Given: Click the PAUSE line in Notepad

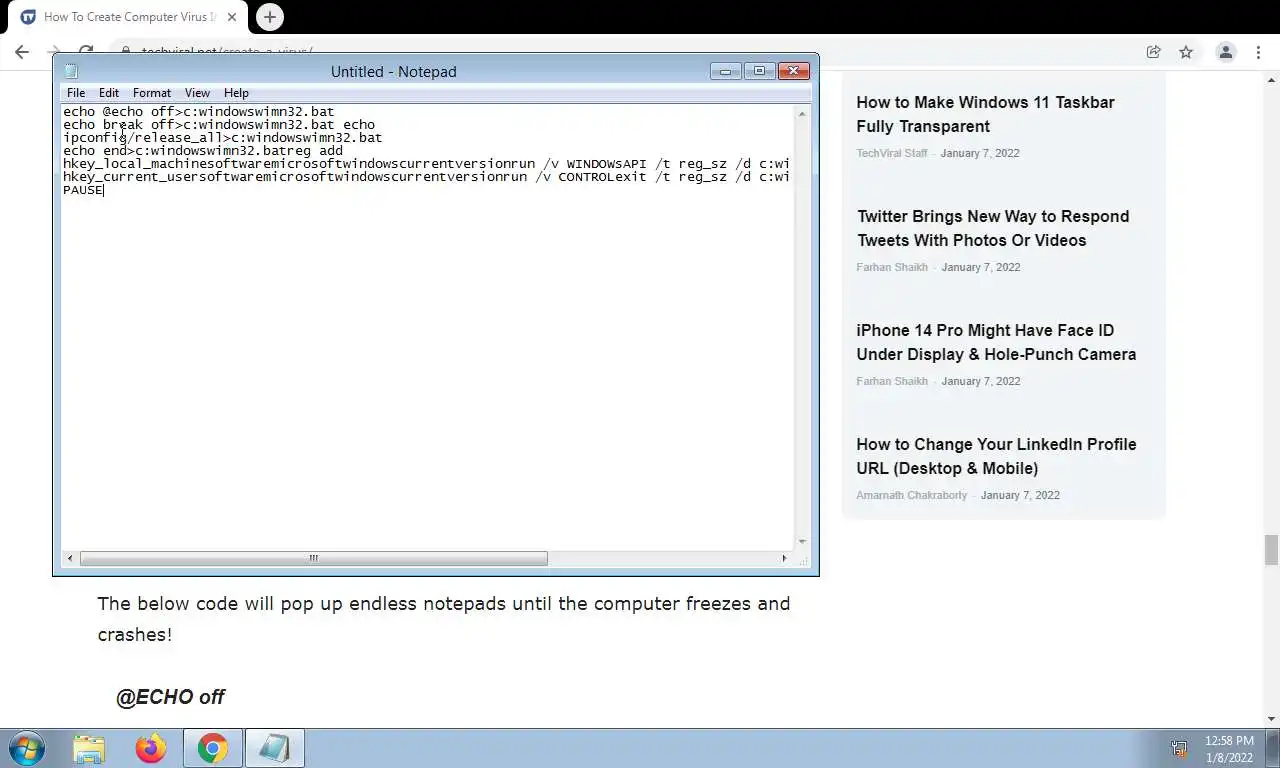Looking at the screenshot, I should pyautogui.click(x=83, y=190).
